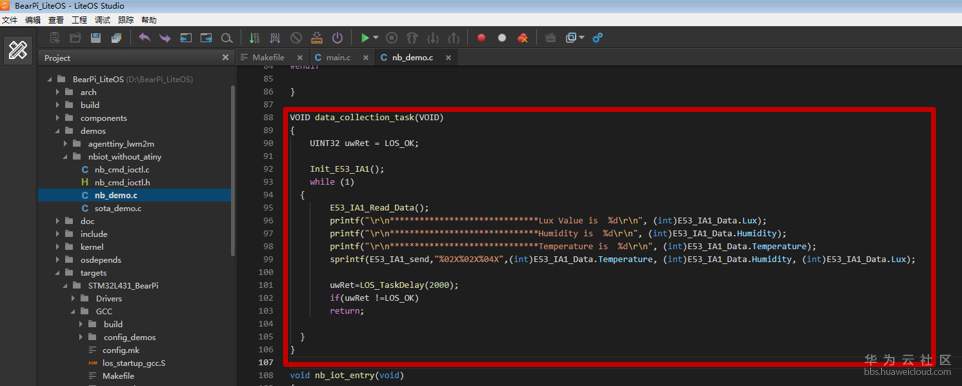Screen dimensions: 962x386
Task: Expand the kernel folder
Action: 57,247
